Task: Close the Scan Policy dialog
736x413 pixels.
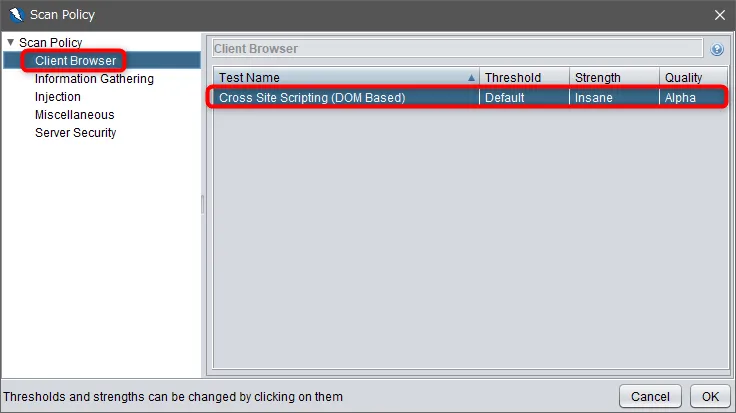Action: coord(720,15)
